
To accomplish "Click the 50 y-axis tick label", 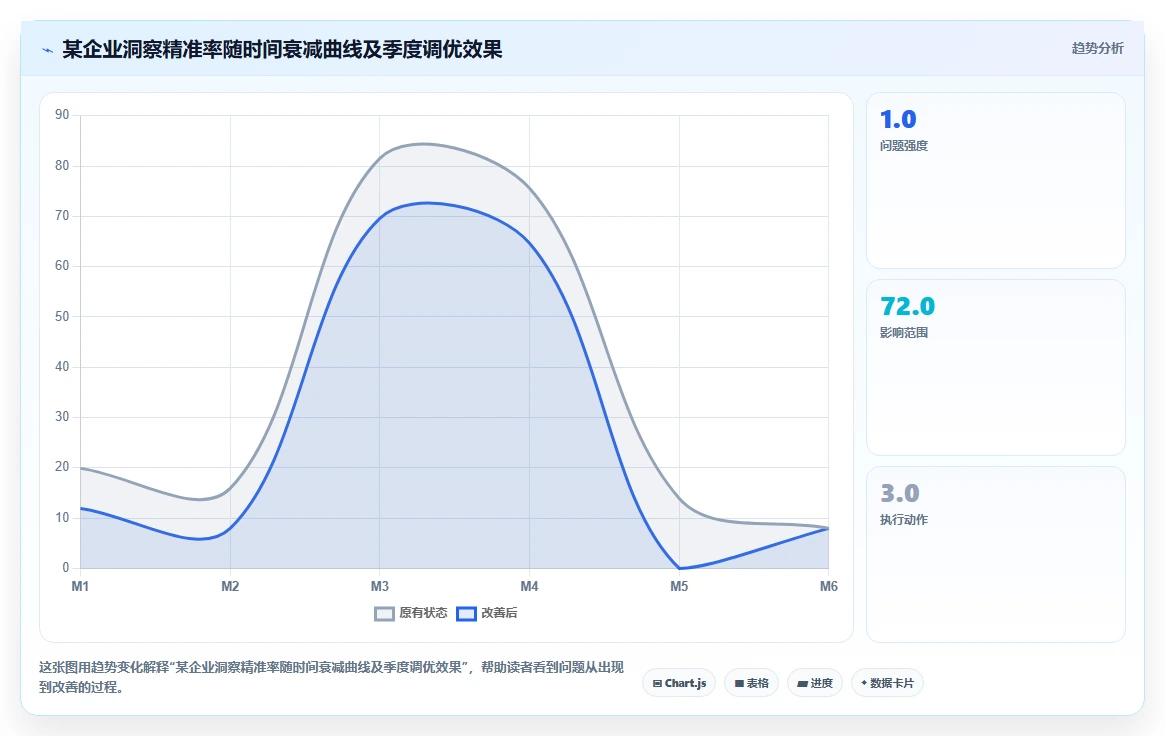I will pyautogui.click(x=62, y=316).
